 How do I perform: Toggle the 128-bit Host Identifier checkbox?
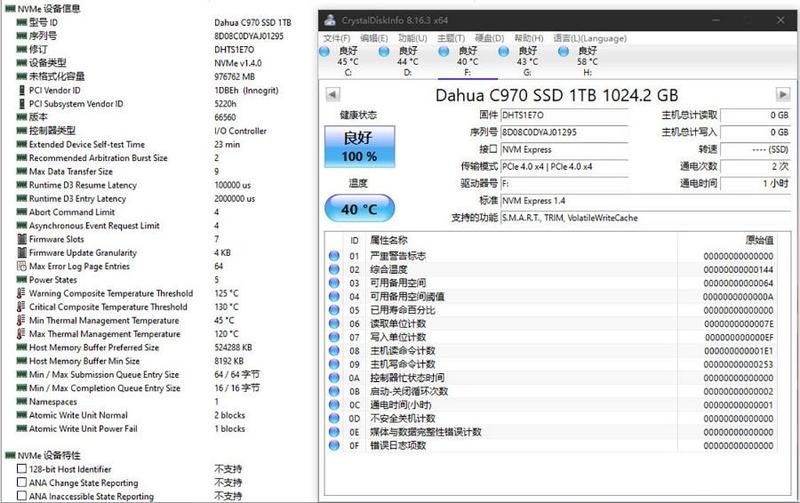click(21, 468)
